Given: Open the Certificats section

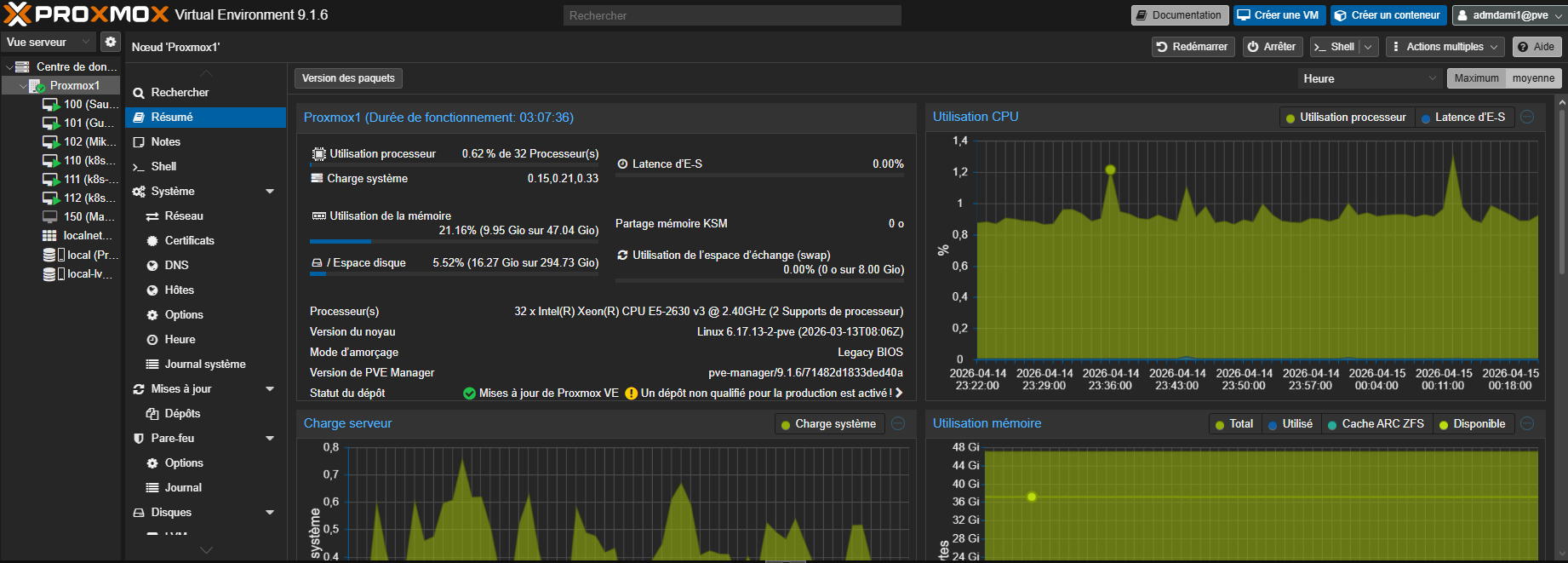Looking at the screenshot, I should tap(205, 240).
